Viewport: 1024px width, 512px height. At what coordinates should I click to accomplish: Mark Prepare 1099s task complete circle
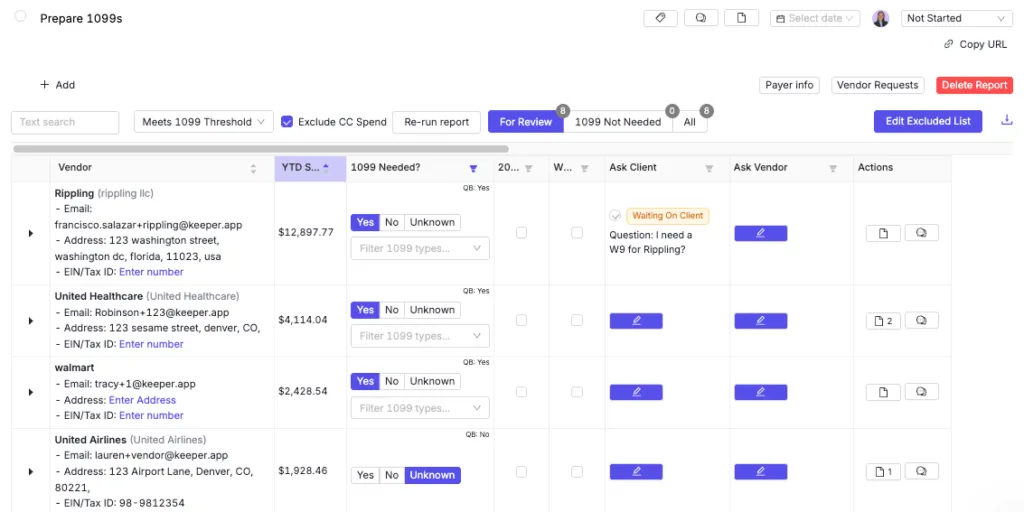(x=20, y=16)
